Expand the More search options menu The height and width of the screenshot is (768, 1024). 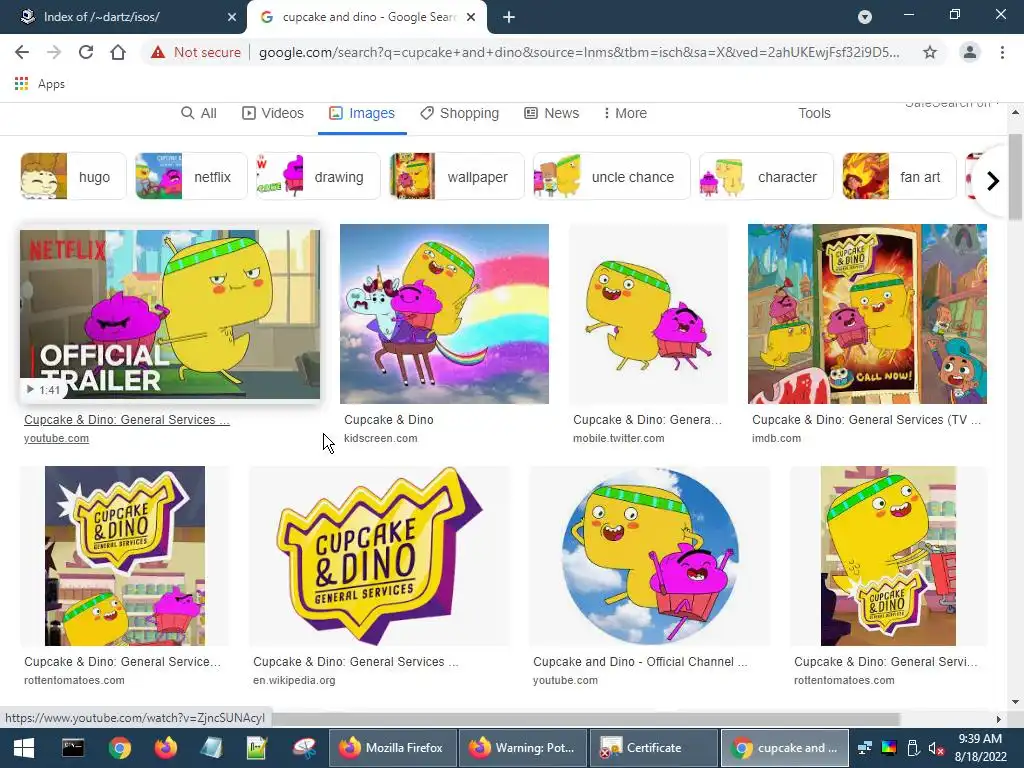625,113
